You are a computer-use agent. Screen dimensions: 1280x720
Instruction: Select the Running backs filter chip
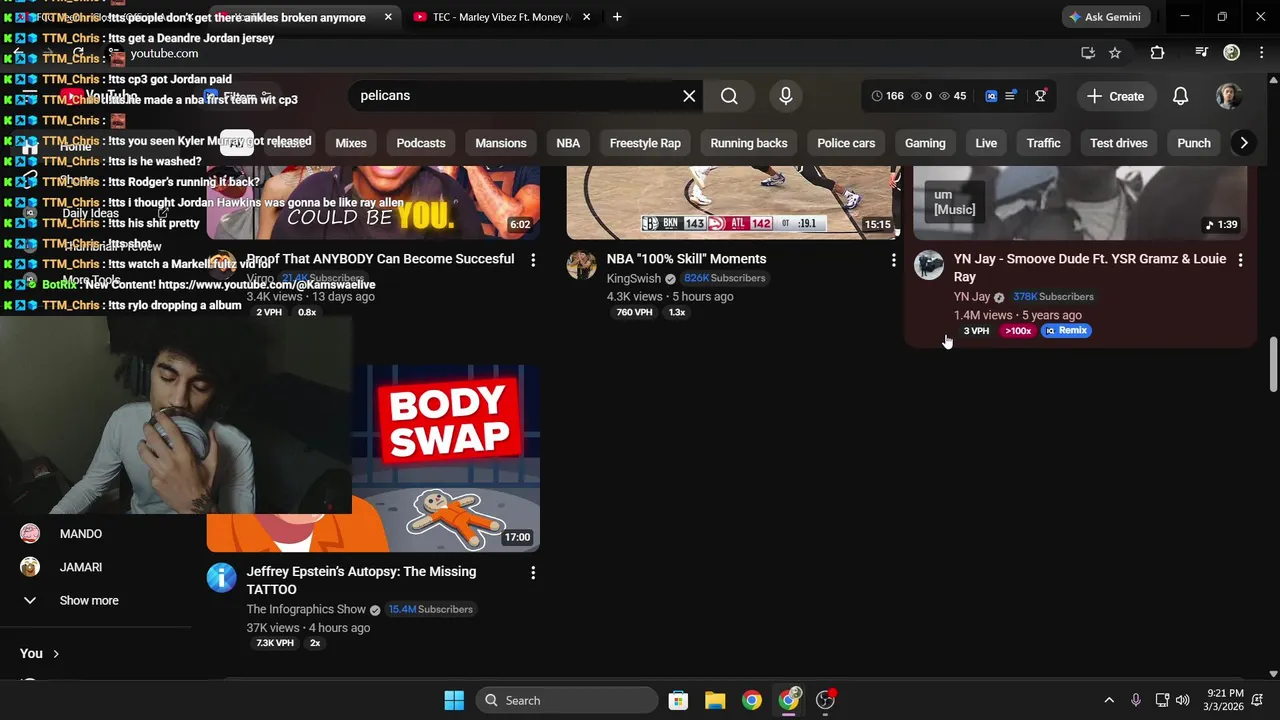point(749,143)
